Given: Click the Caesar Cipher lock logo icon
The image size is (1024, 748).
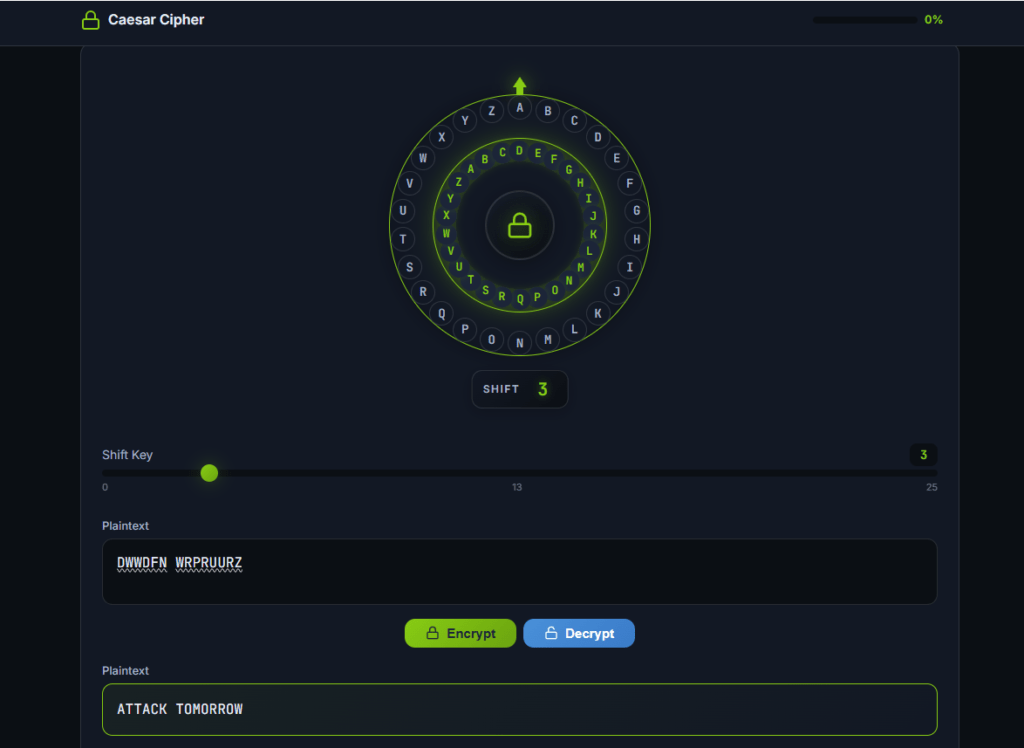Looking at the screenshot, I should point(91,20).
